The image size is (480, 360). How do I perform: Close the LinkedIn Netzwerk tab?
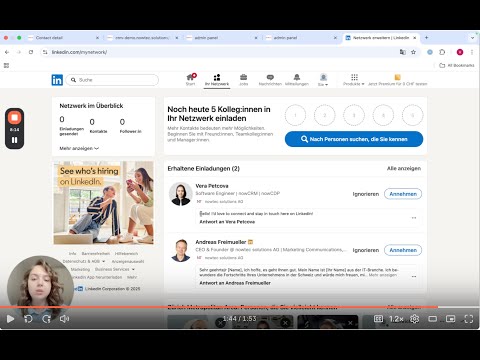415,38
